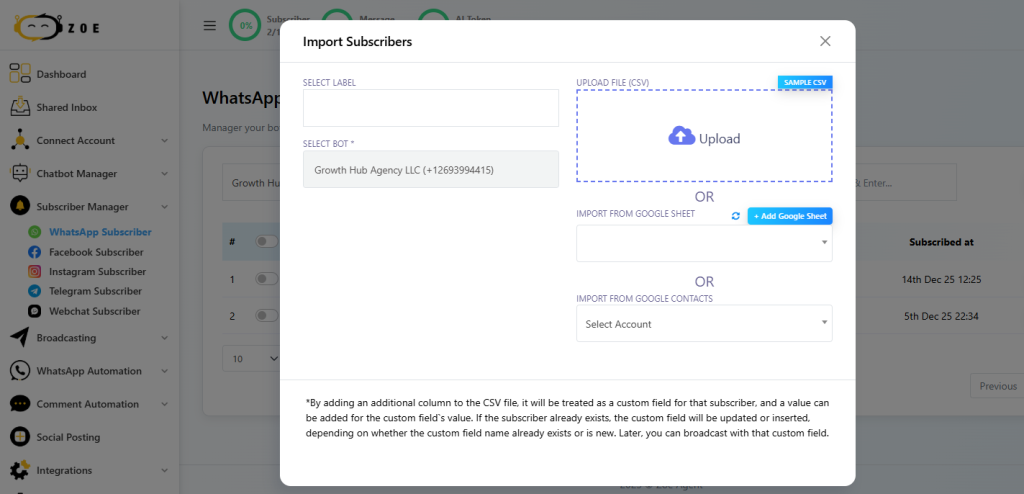Close the Import Subscribers dialog

point(825,41)
